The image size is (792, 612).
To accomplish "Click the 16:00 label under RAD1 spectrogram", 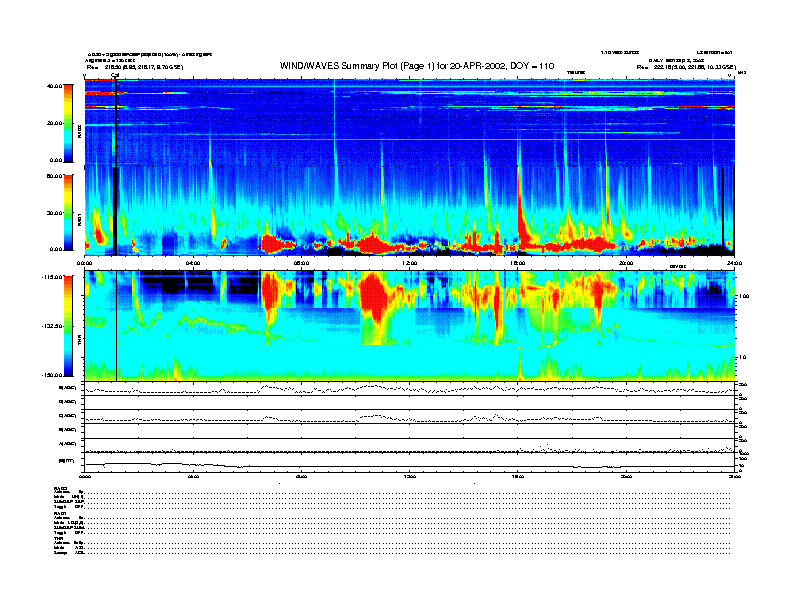I will 518,263.
